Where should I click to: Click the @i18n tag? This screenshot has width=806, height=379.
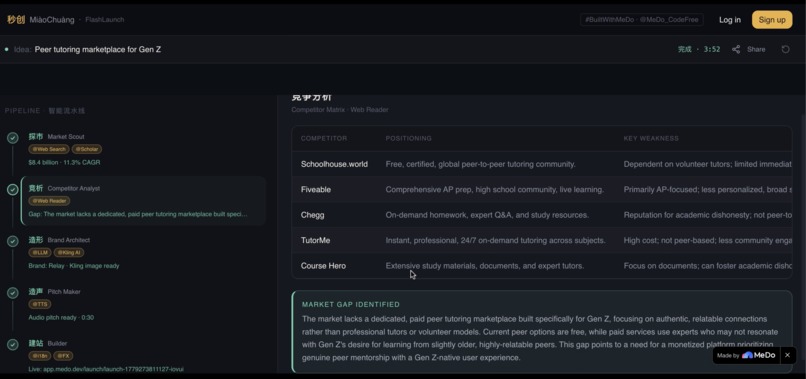pyautogui.click(x=40, y=356)
